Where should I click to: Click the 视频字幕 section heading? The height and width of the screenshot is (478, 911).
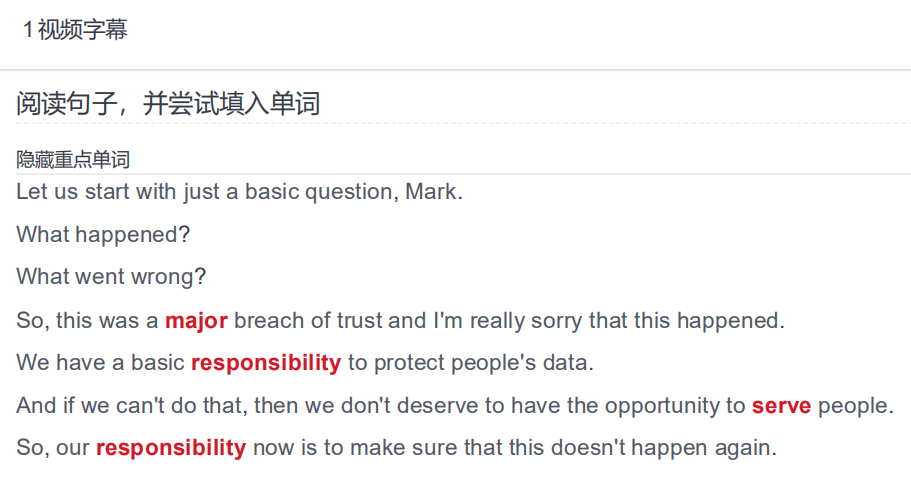coord(82,30)
